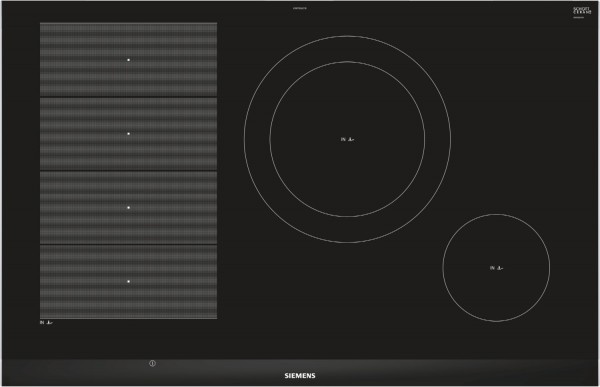600x387 pixels.
Task: Click the SIEMENS brand logo
Action: click(300, 376)
